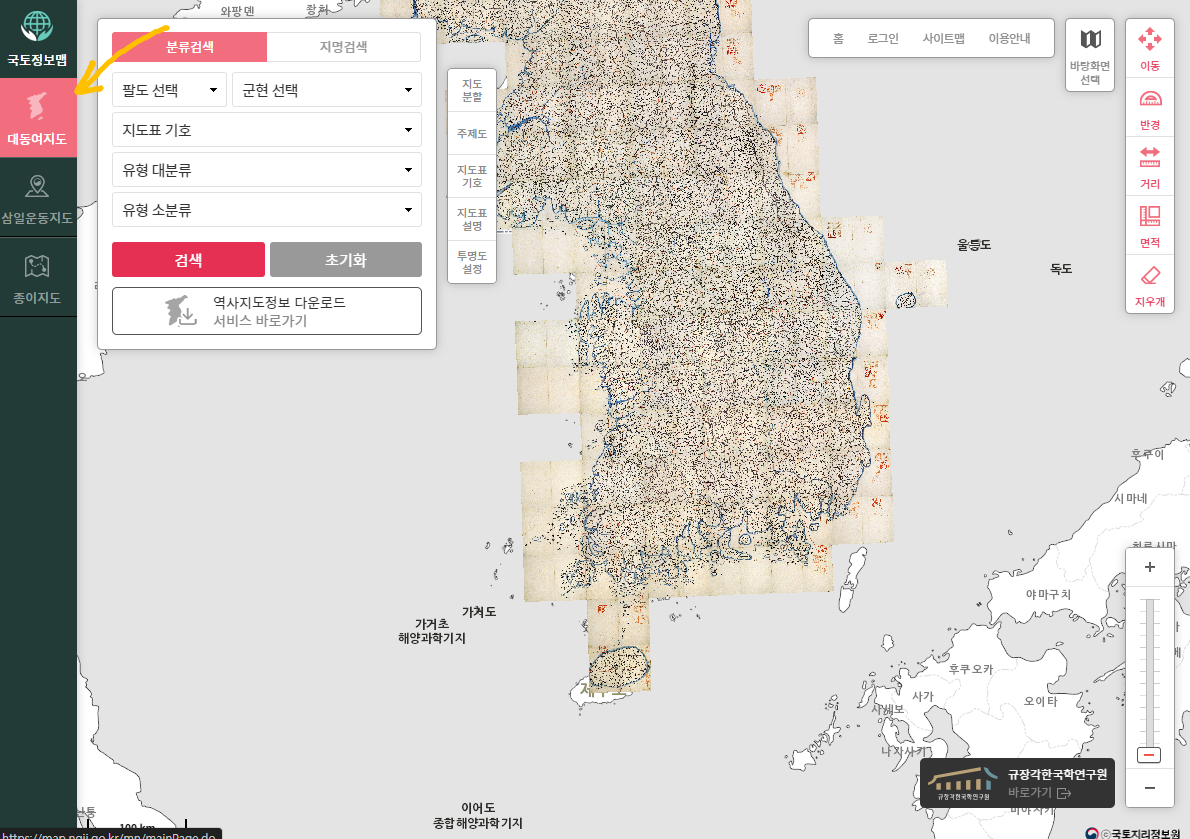This screenshot has height=839, width=1190.
Task: Click the 오이타 label on the map
Action: pos(1040,701)
